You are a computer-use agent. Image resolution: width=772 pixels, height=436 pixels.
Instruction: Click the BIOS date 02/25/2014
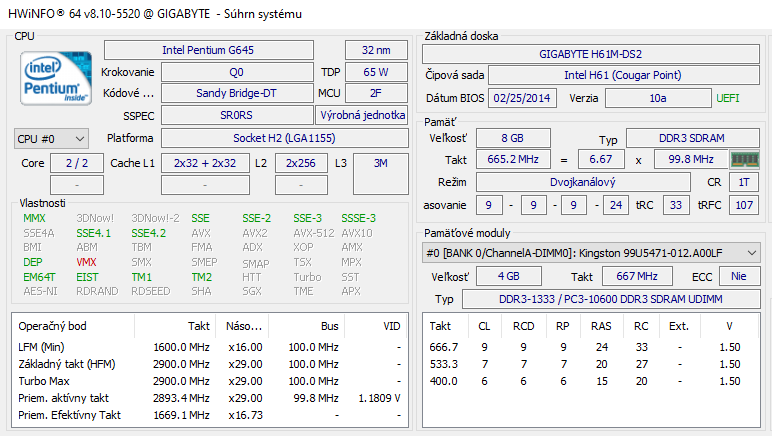522,98
